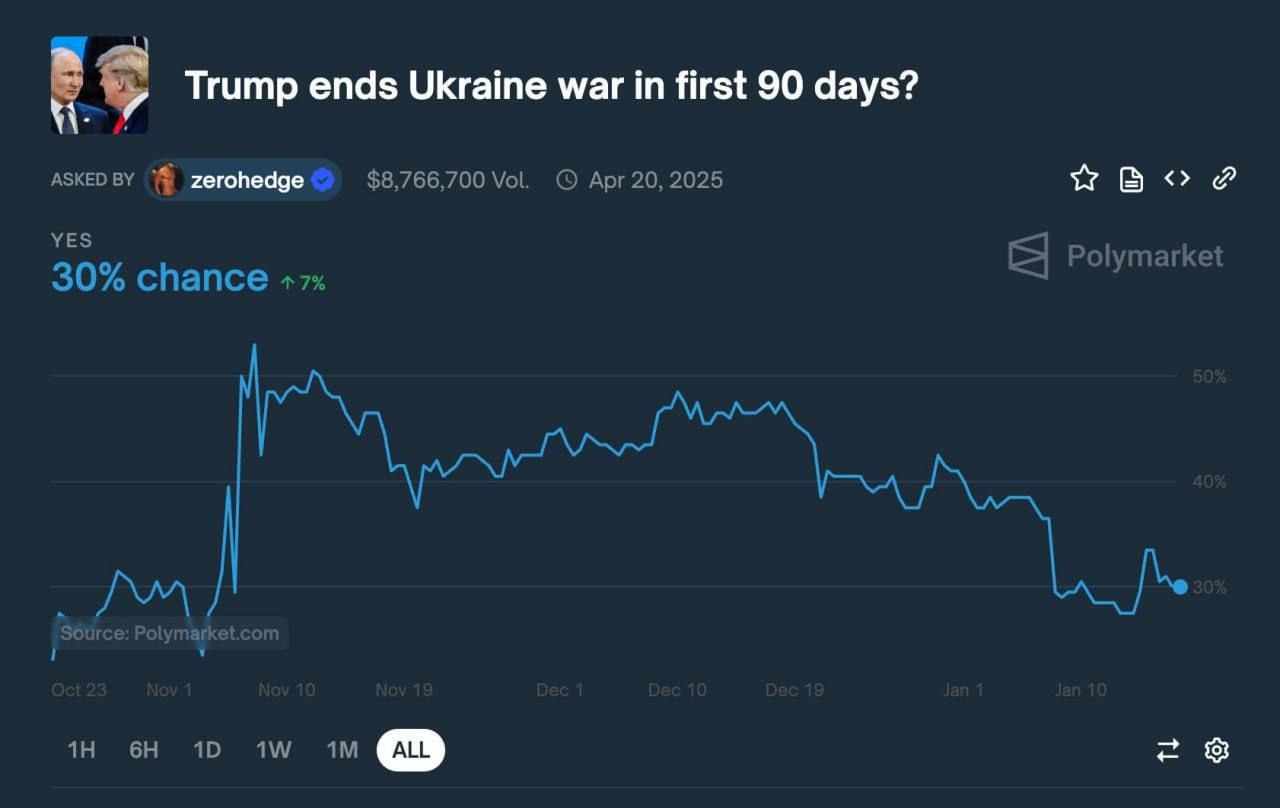This screenshot has height=808, width=1280.
Task: Switch chart to 1D range
Action: (207, 750)
